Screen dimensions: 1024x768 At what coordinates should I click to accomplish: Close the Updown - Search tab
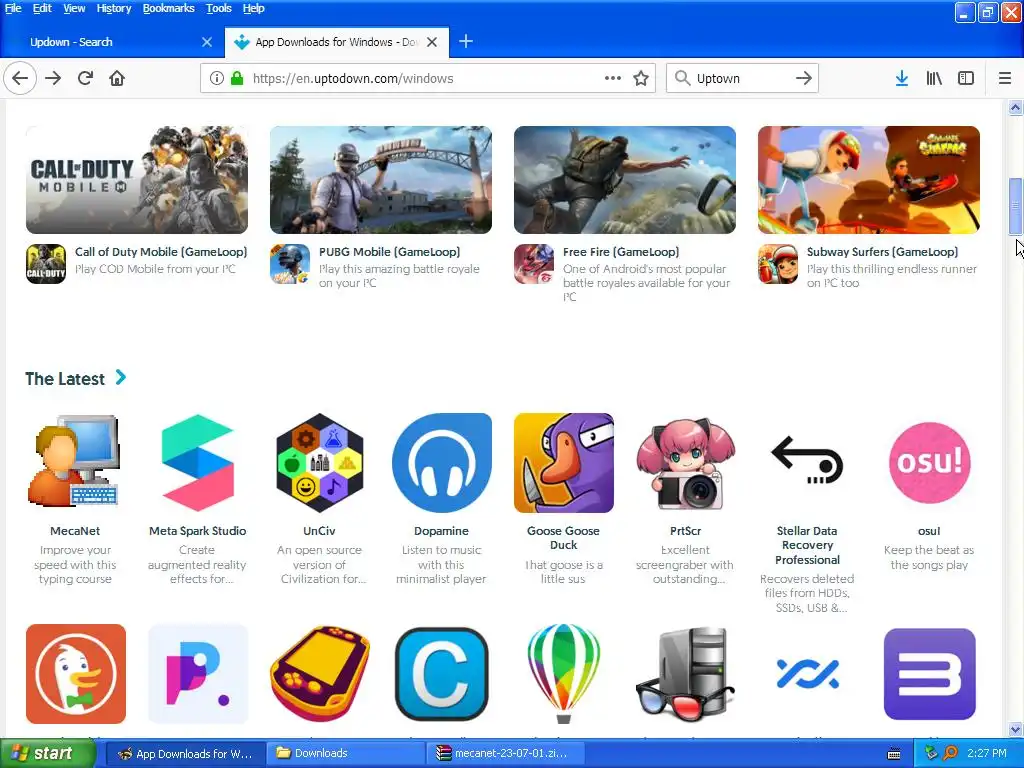tap(207, 42)
